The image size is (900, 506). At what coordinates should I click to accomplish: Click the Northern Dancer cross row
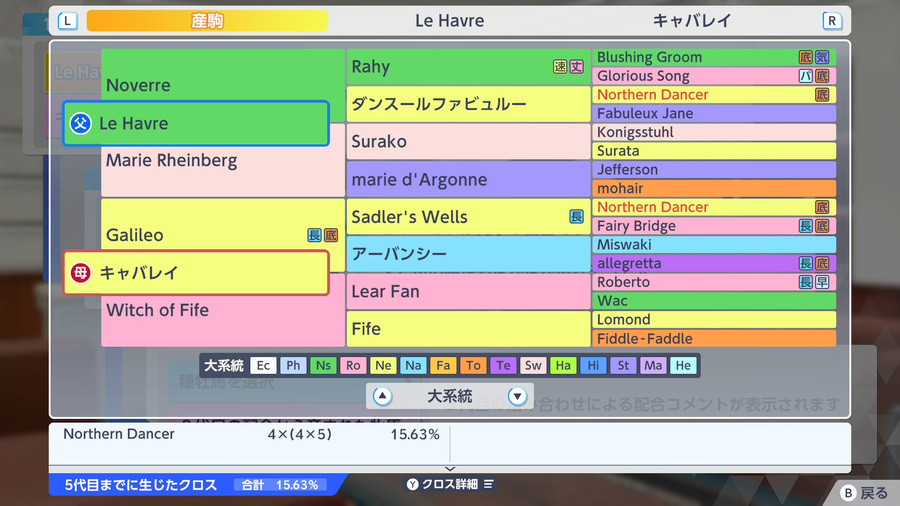coord(250,434)
